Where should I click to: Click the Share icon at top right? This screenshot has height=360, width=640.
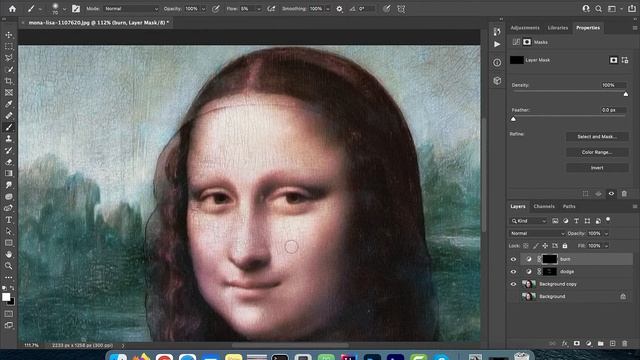tap(632, 9)
